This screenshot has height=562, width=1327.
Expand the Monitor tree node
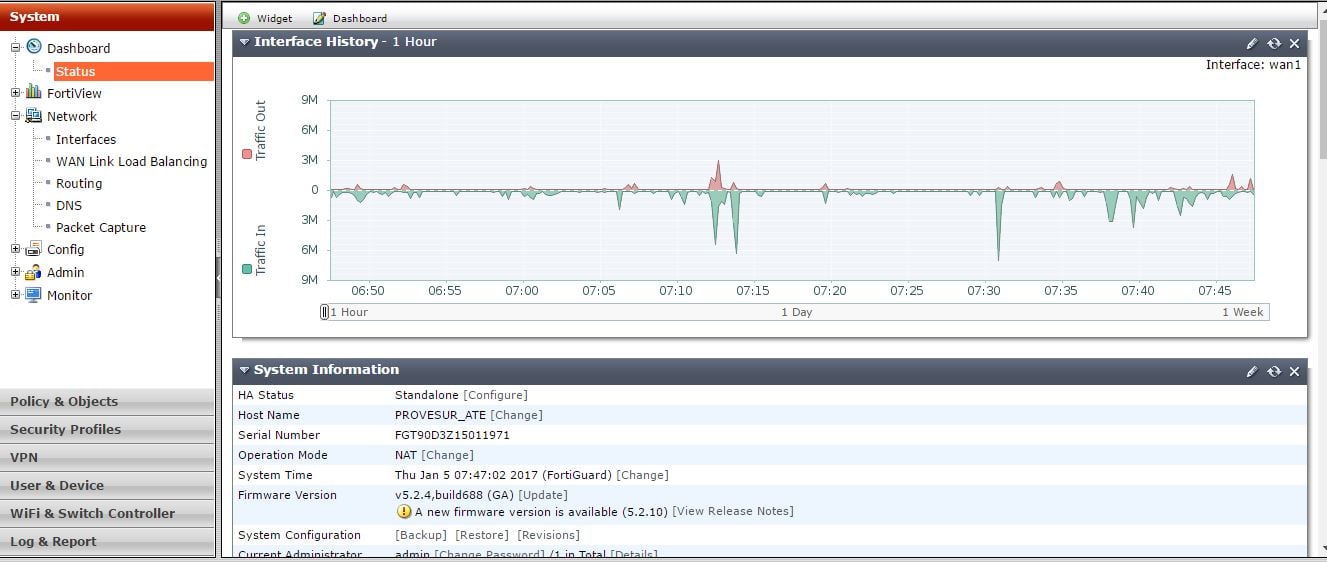(15, 295)
